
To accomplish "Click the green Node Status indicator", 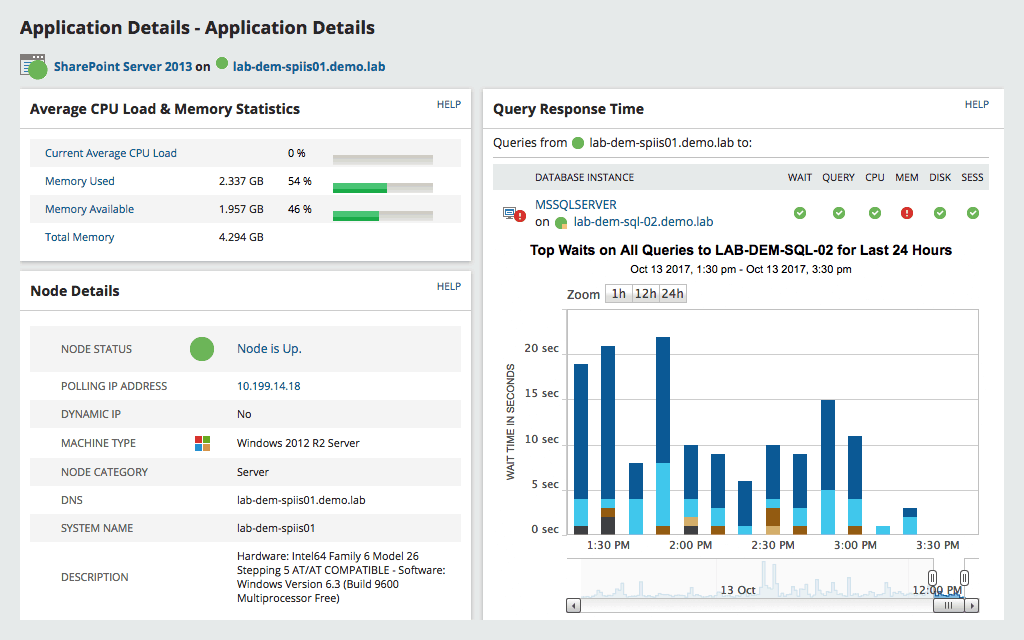I will pyautogui.click(x=202, y=349).
